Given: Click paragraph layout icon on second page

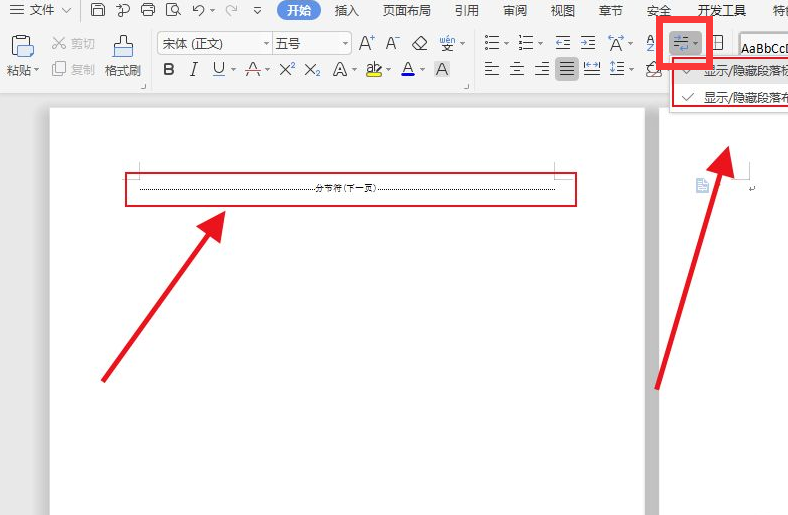Looking at the screenshot, I should (703, 185).
